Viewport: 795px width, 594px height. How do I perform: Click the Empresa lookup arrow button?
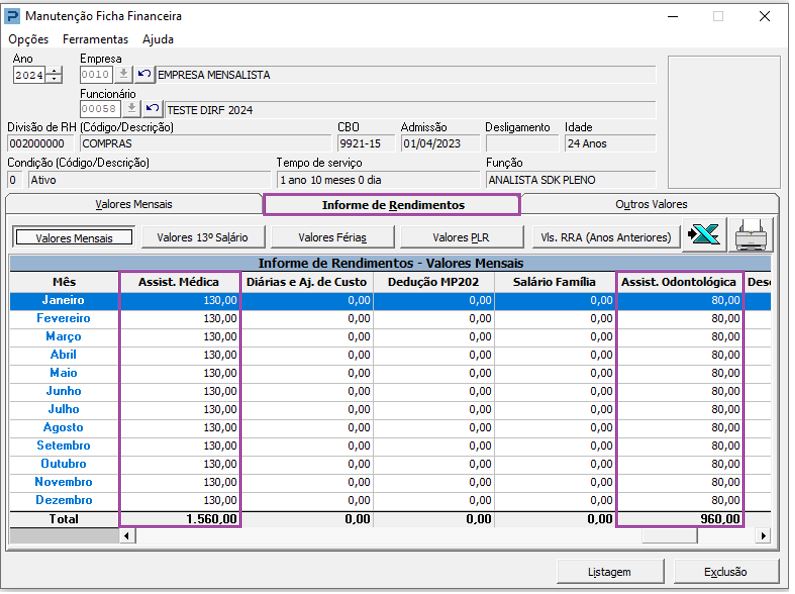pyautogui.click(x=124, y=75)
